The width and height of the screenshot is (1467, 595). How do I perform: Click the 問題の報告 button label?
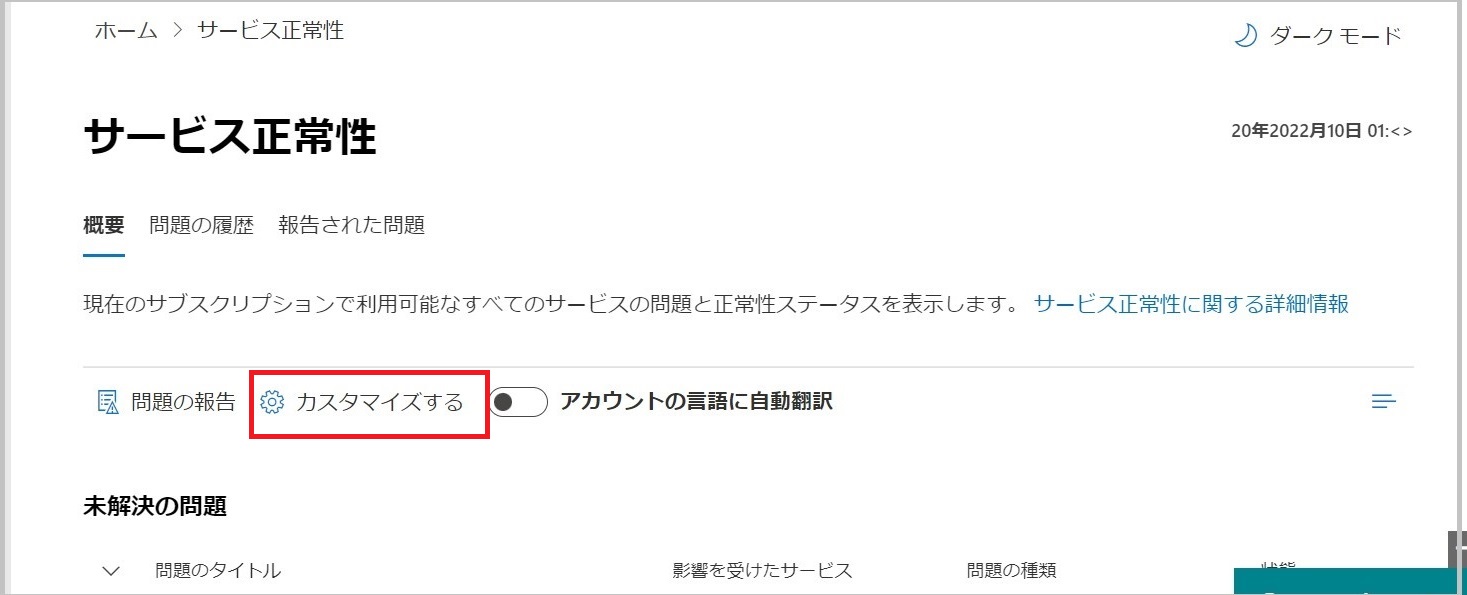point(183,402)
